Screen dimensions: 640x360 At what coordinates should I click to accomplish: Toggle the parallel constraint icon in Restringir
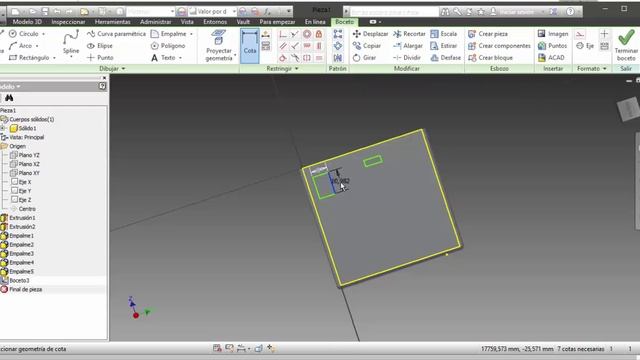(283, 46)
